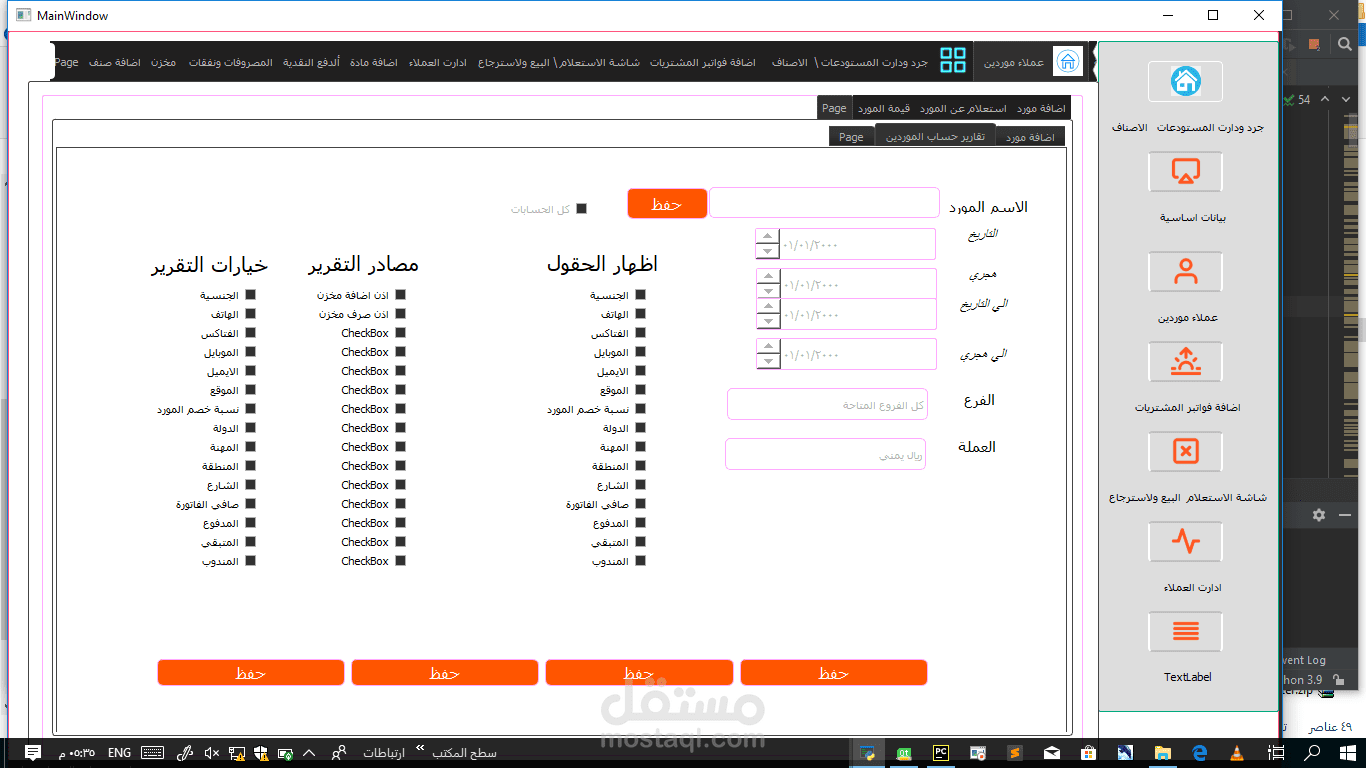
Task: Open the settings gear in the PyCharm window behind
Action: coord(1319,515)
